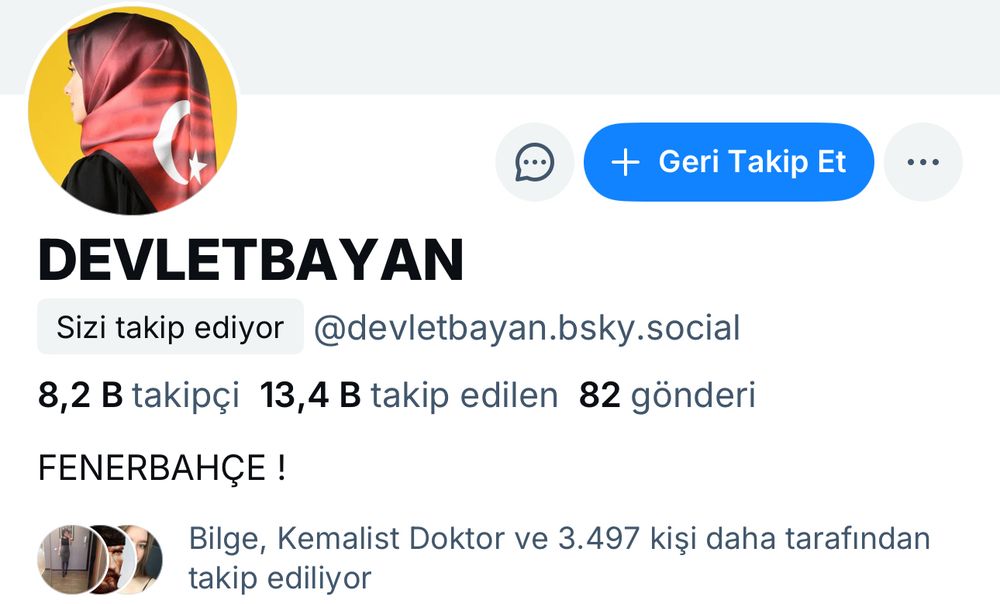View the 8,2 B takipçi followers list
Image resolution: width=1000 pixels, height=604 pixels.
pyautogui.click(x=138, y=395)
